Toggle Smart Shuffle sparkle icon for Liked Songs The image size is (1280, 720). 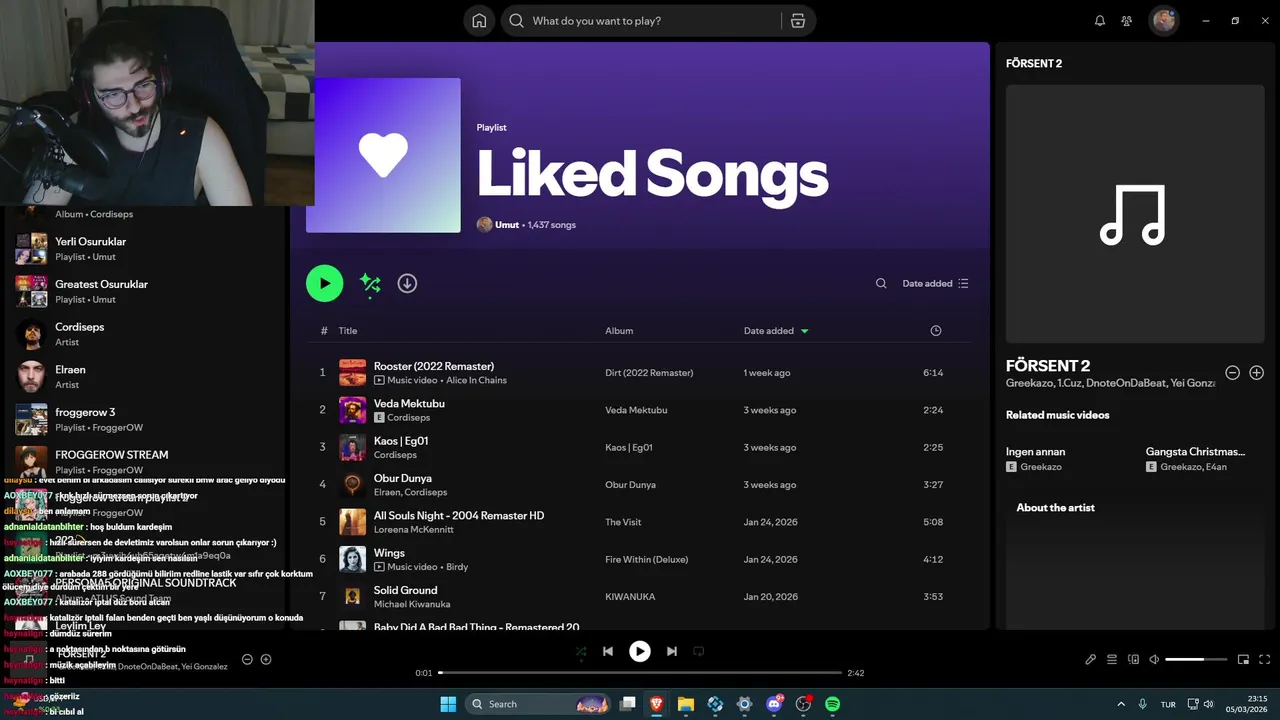(370, 283)
